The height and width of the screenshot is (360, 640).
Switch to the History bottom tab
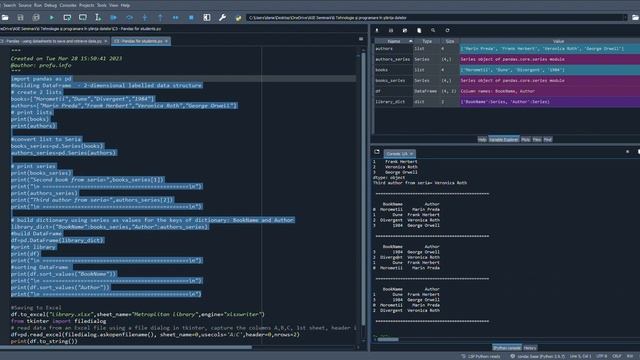(x=530, y=348)
